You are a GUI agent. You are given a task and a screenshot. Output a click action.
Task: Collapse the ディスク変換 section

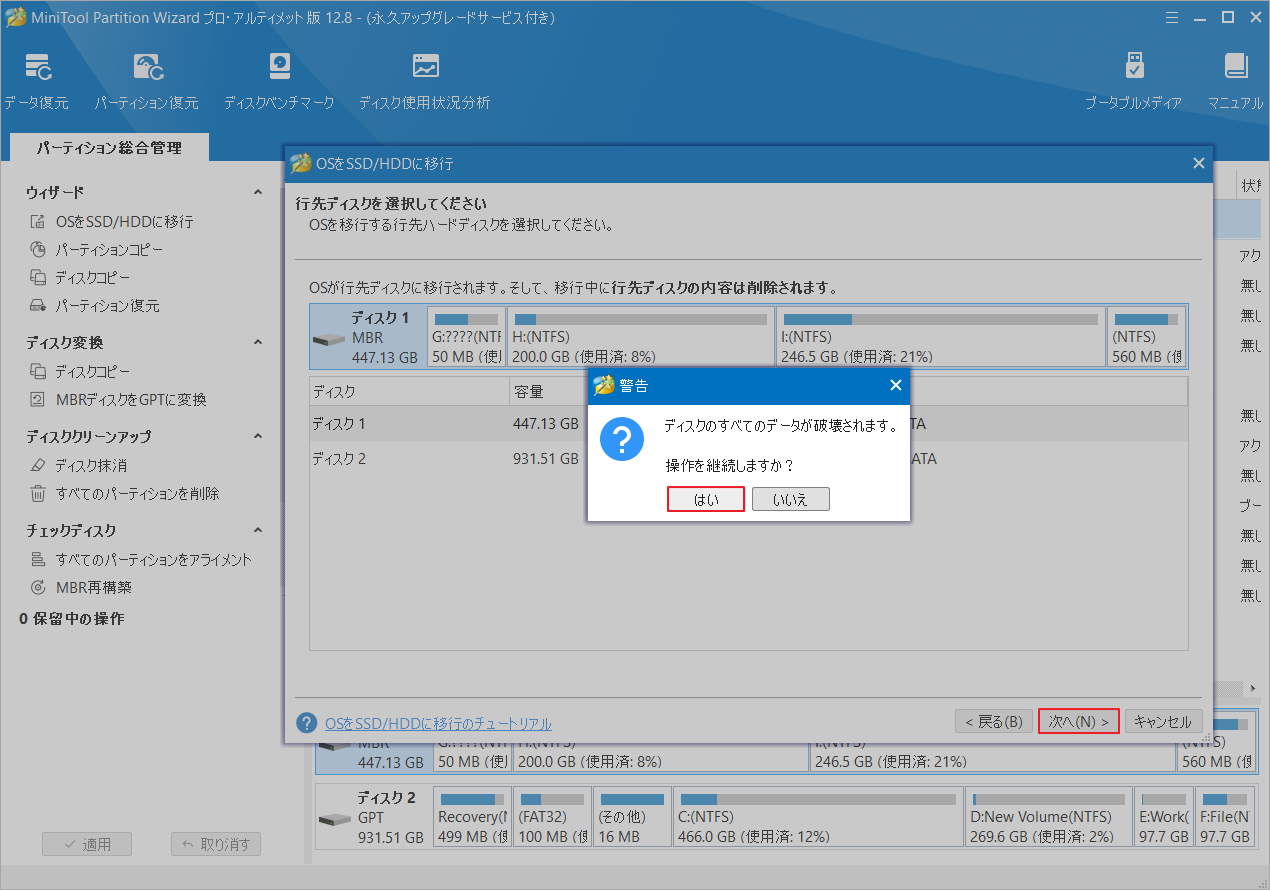tap(258, 342)
